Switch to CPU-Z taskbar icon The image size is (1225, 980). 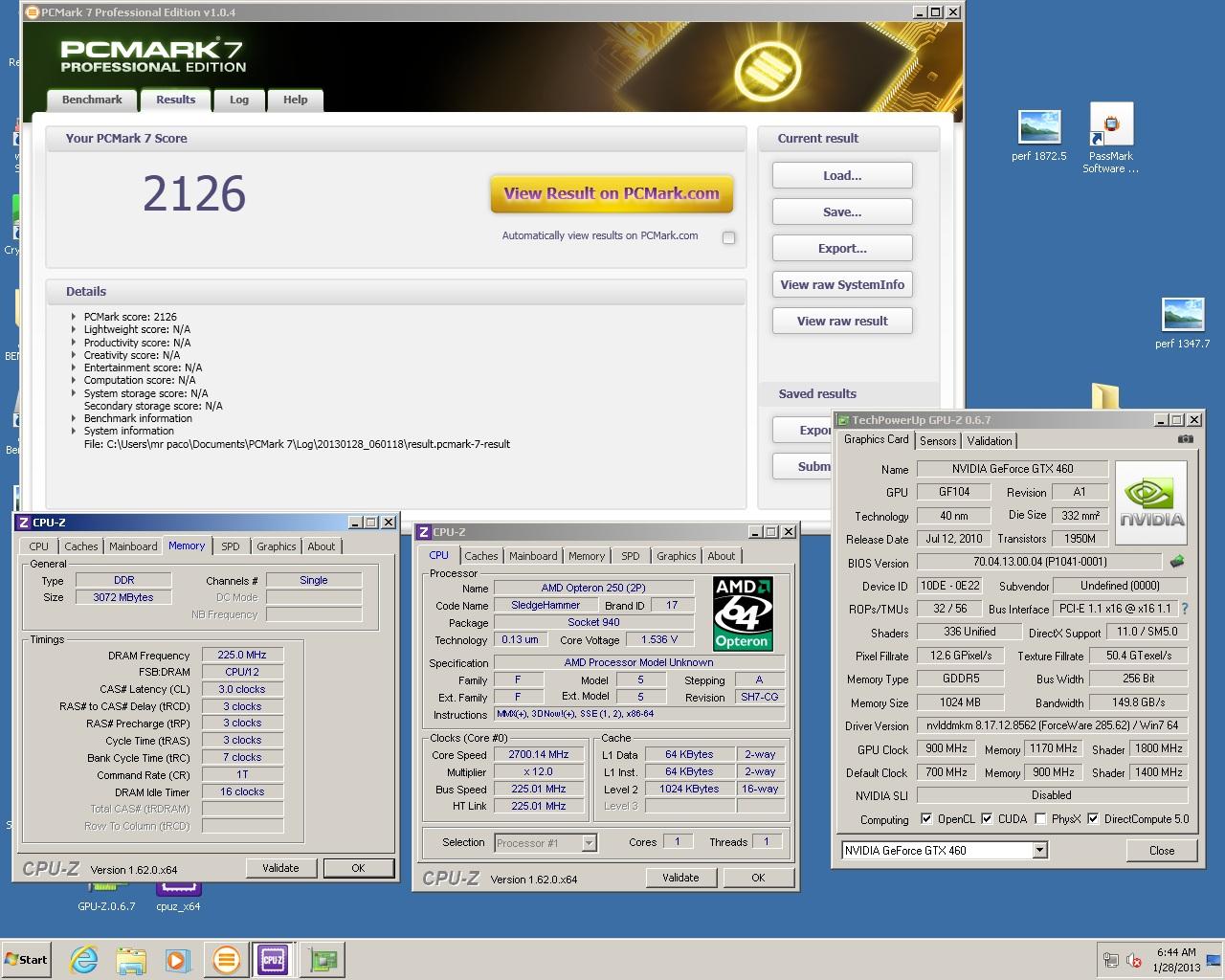(273, 960)
